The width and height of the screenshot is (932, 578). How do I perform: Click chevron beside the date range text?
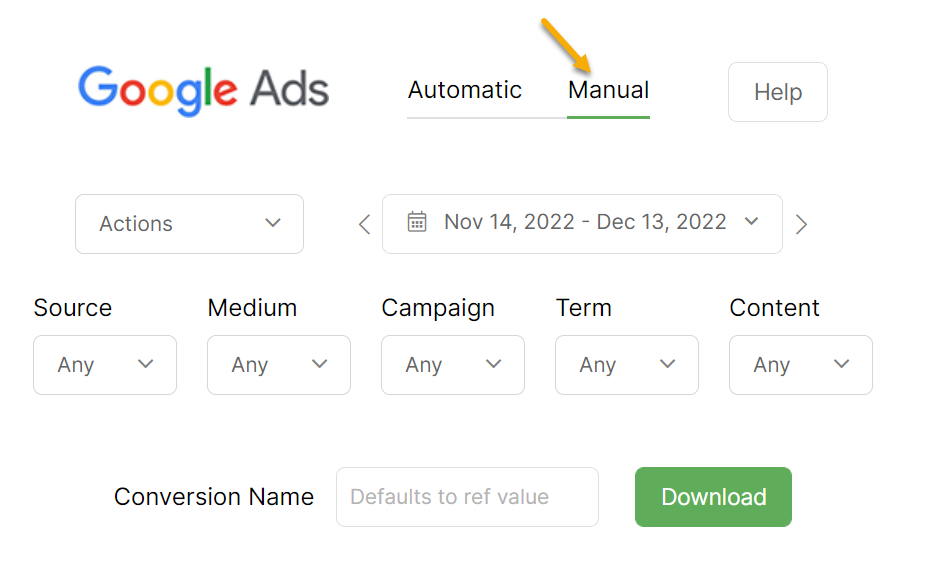click(x=752, y=222)
